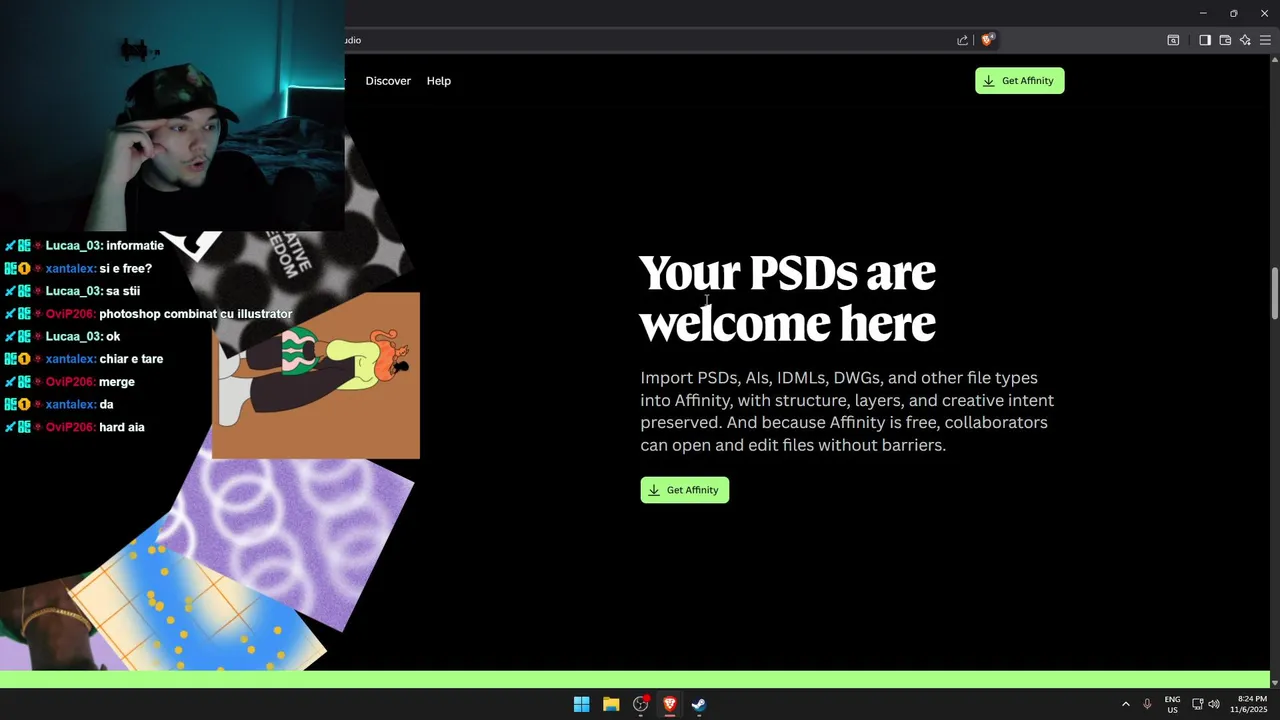This screenshot has height=720, width=1280.
Task: Click the share page icon in address bar
Action: (x=962, y=40)
